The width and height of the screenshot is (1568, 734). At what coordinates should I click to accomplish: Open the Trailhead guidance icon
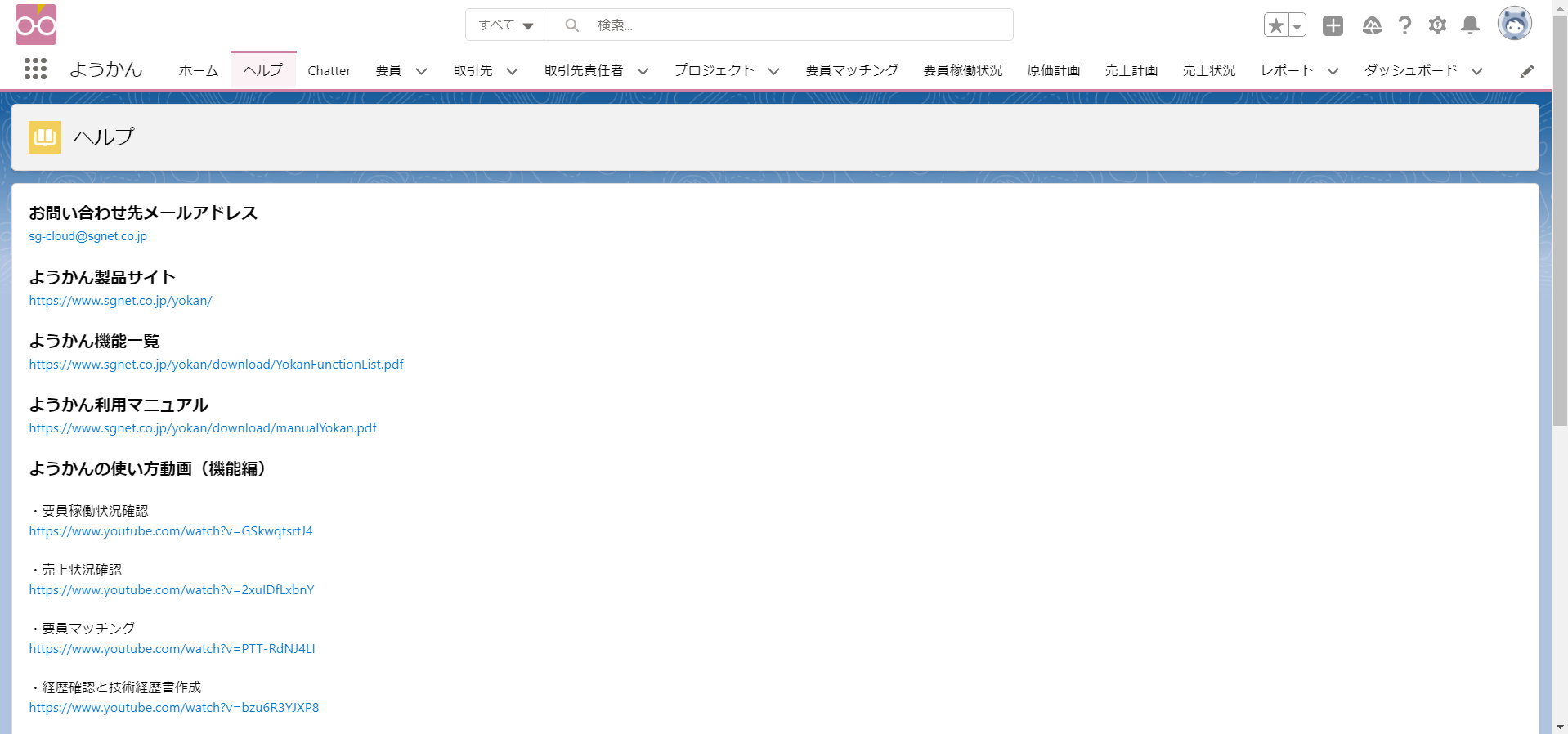coord(1372,25)
